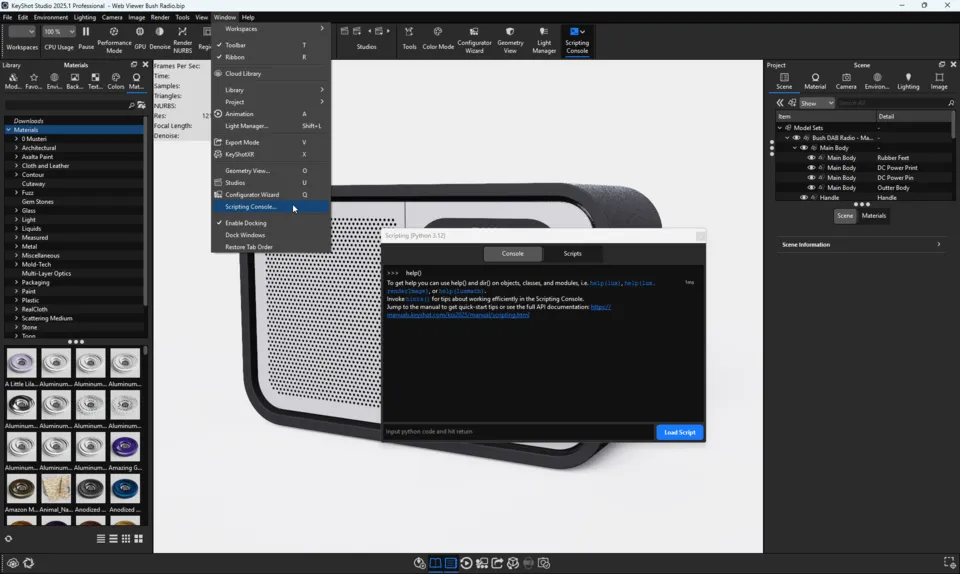Image resolution: width=960 pixels, height=574 pixels.
Task: Open Color Mode from ribbon
Action: coord(438,38)
